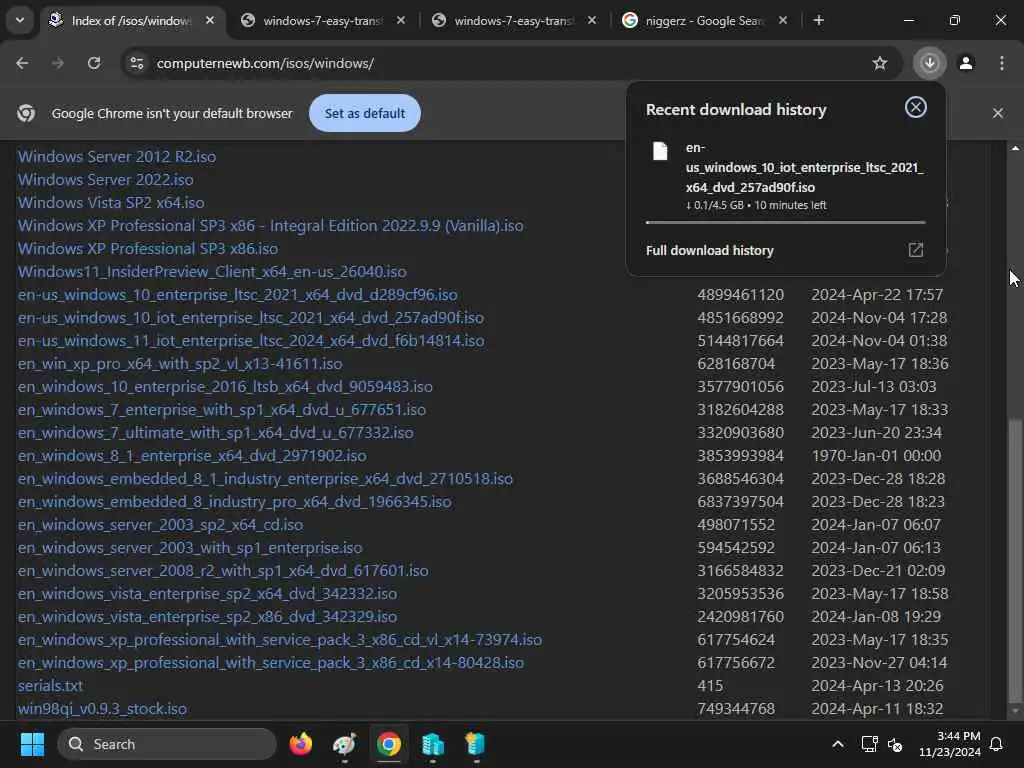The width and height of the screenshot is (1024, 768).
Task: Close the Google Search tab
Action: (x=783, y=20)
